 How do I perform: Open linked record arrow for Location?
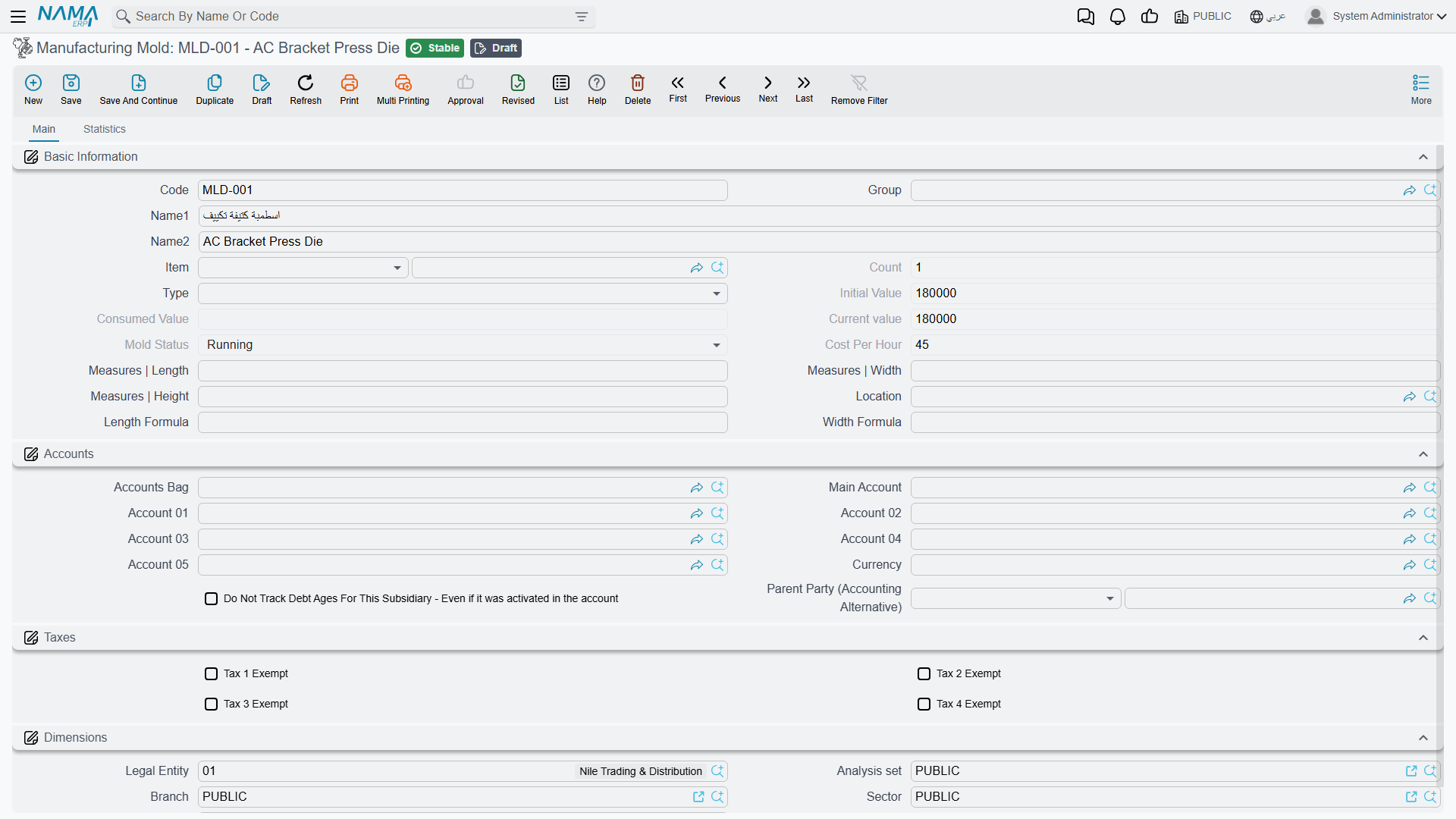pyautogui.click(x=1410, y=397)
